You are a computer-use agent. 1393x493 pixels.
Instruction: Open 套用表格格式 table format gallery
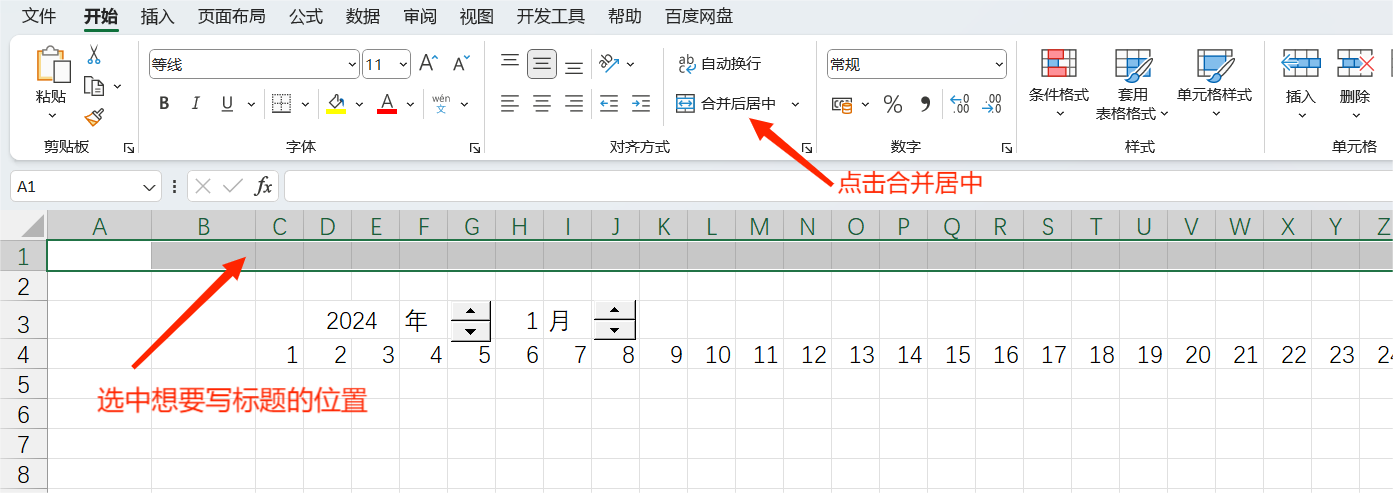[1133, 84]
